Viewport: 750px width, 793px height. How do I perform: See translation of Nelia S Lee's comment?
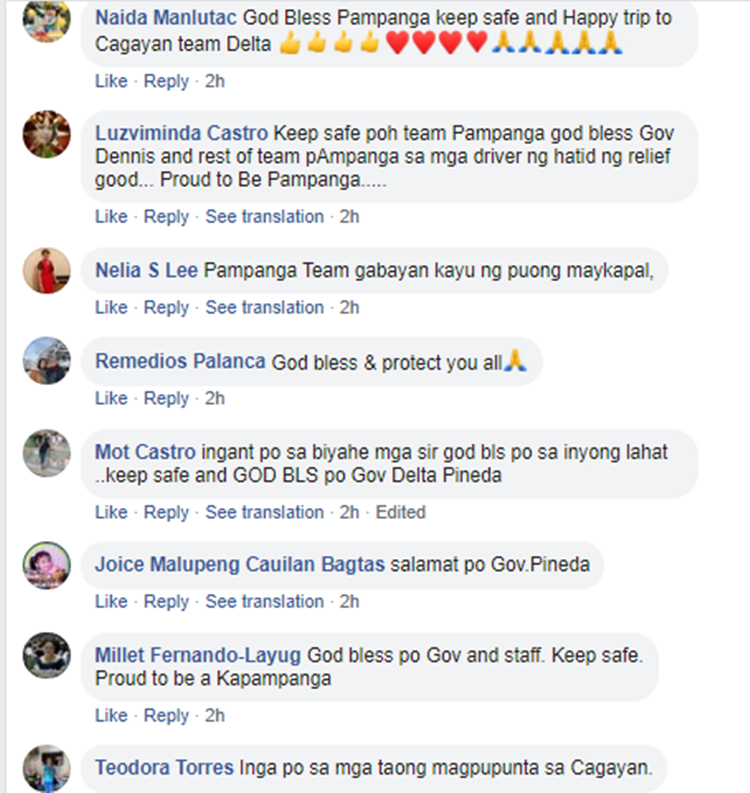click(x=264, y=307)
